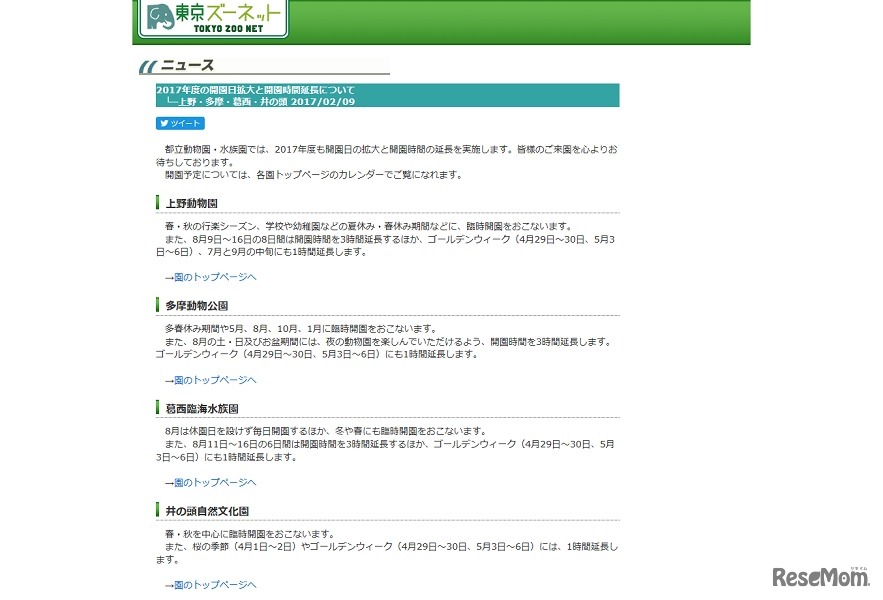Click the green bar beside 葛西臨海水族園 heading
The width and height of the screenshot is (883, 600).
pyautogui.click(x=157, y=408)
